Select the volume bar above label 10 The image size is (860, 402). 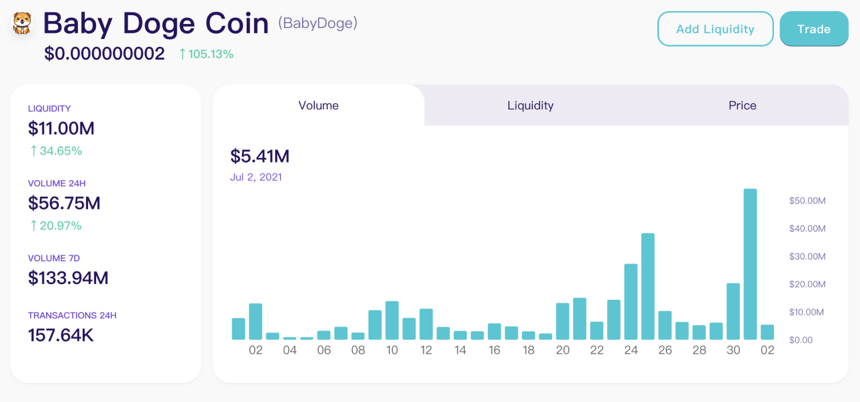pos(392,320)
